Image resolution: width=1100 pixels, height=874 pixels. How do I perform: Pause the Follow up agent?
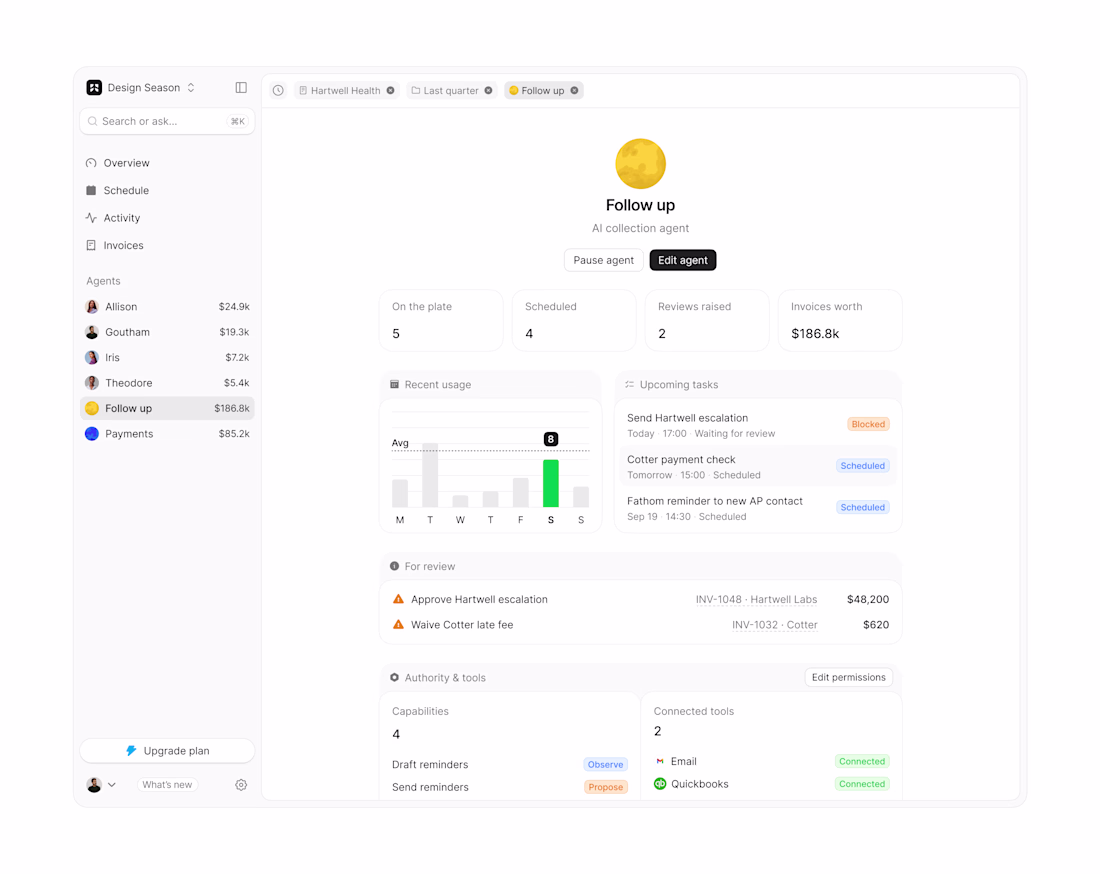603,260
